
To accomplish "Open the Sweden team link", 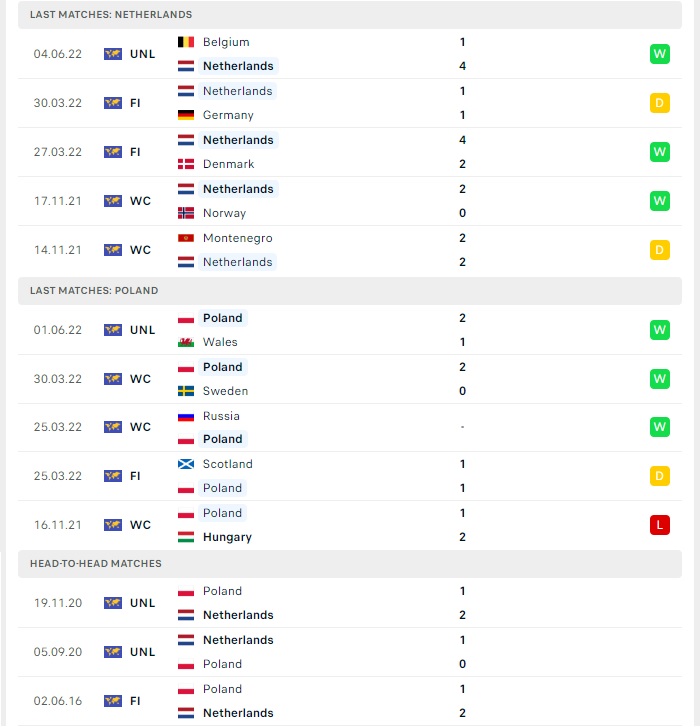I will click(x=225, y=391).
